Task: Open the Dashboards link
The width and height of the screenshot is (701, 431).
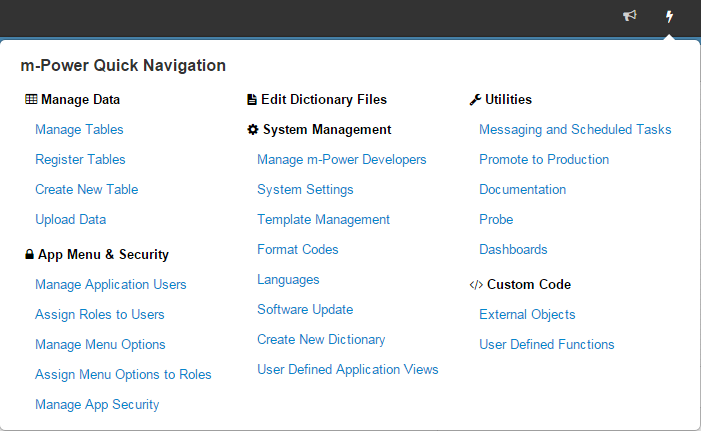Action: coord(513,249)
